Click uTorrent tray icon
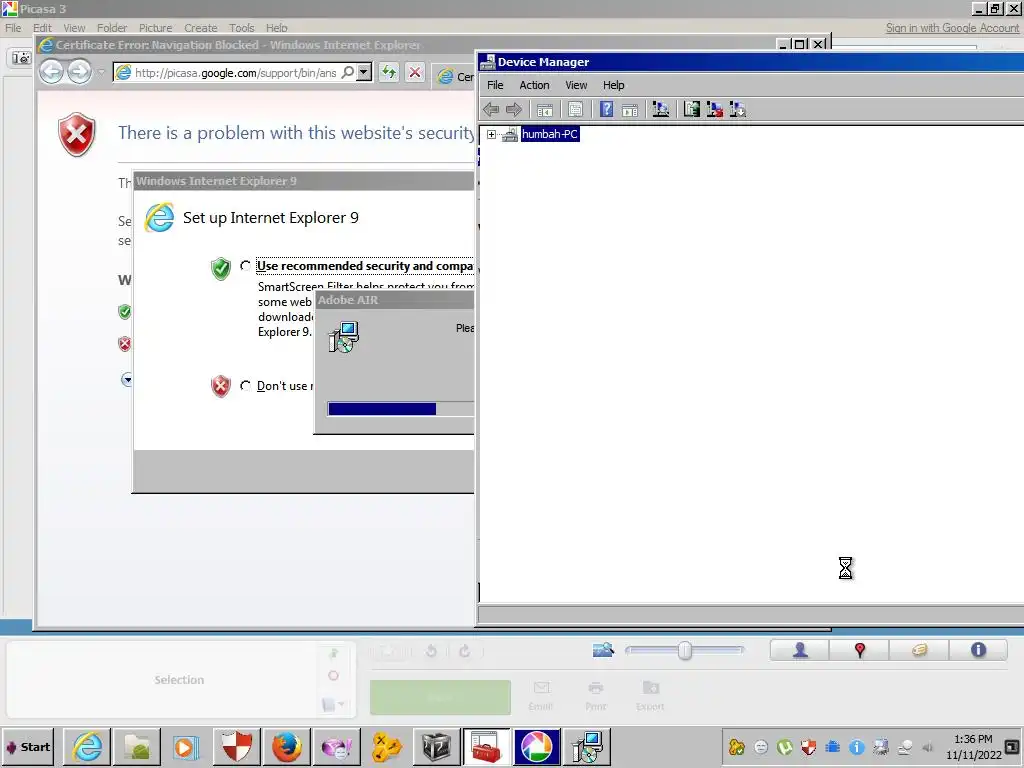Screen dimensions: 1024x768 tap(784, 747)
